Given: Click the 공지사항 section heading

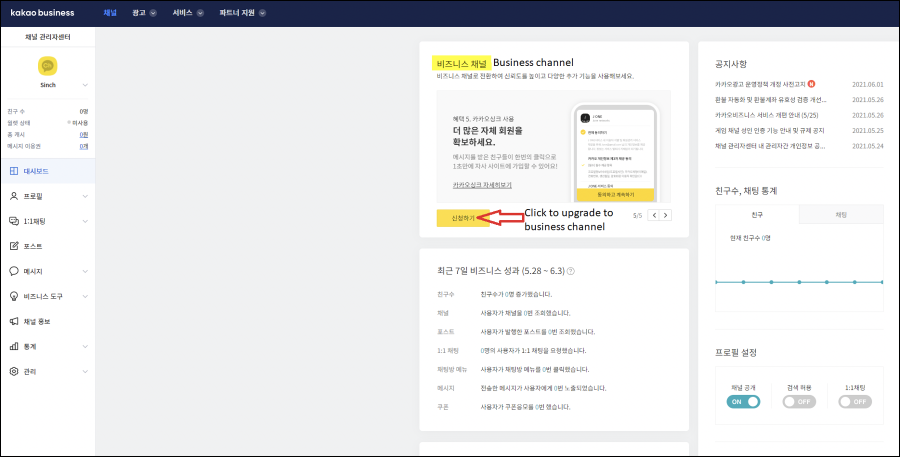Looking at the screenshot, I should 731,64.
